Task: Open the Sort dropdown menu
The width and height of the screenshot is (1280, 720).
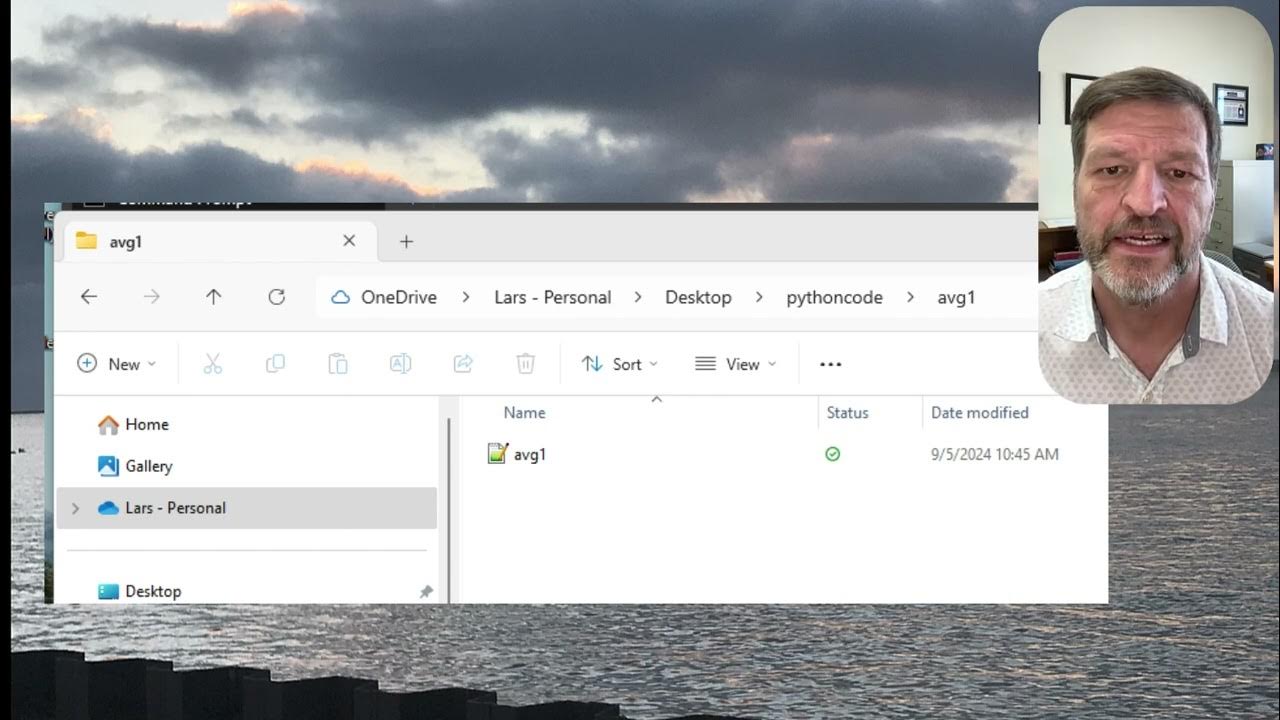Action: click(620, 364)
